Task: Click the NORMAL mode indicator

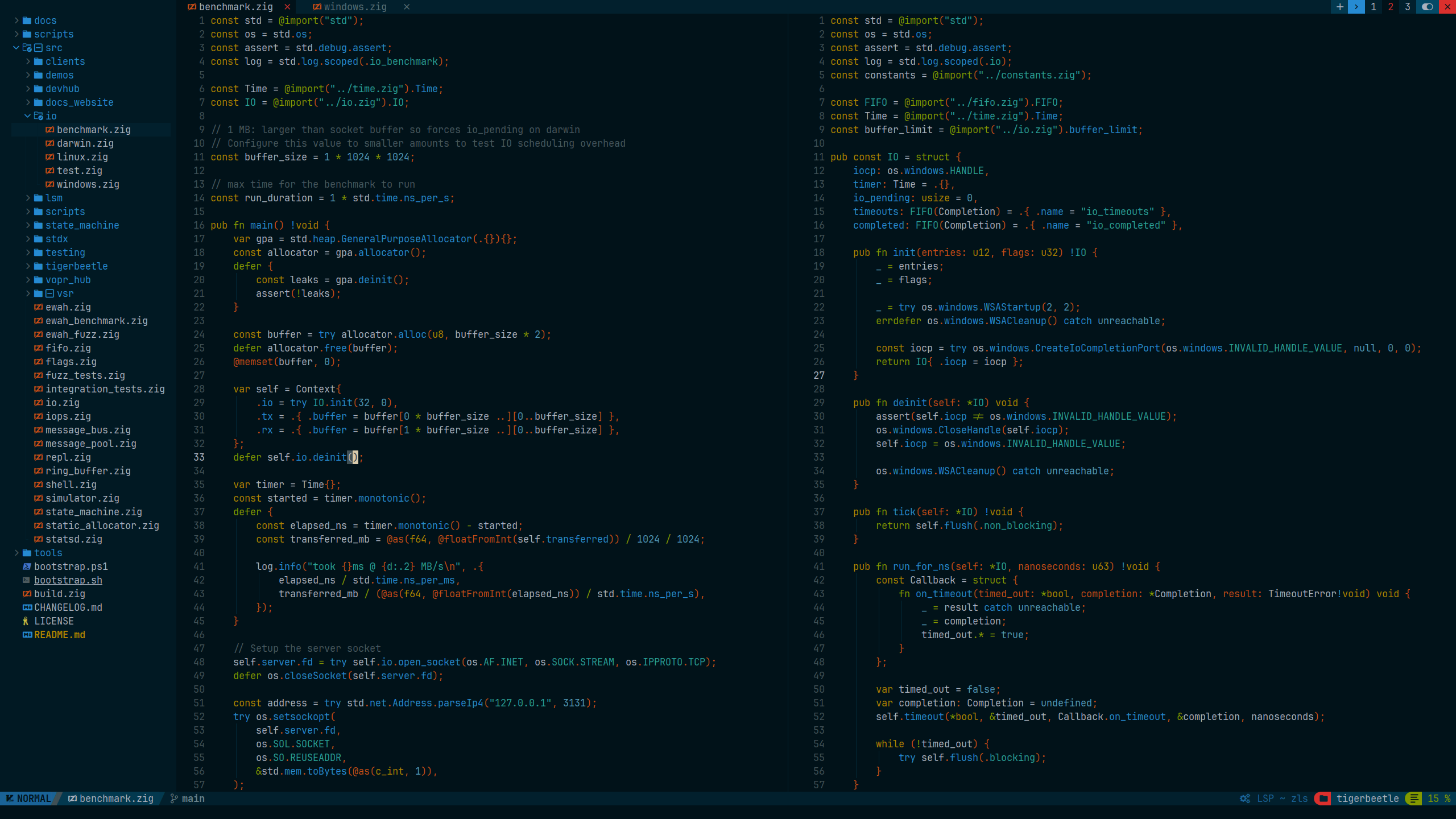Action: point(28,799)
